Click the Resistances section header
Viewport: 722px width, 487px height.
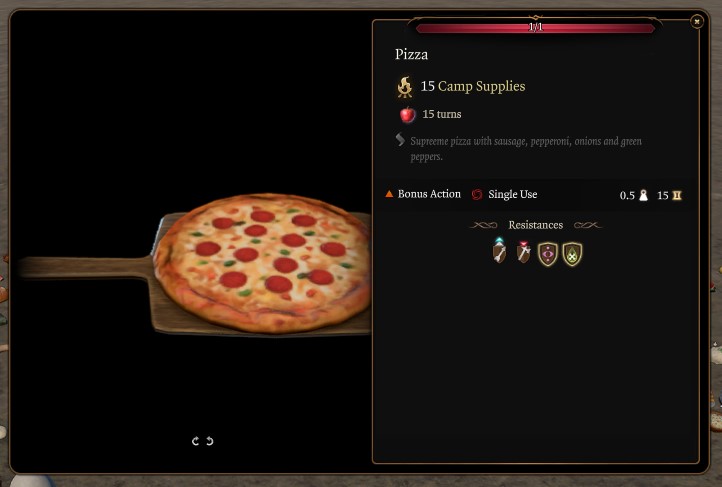click(536, 225)
